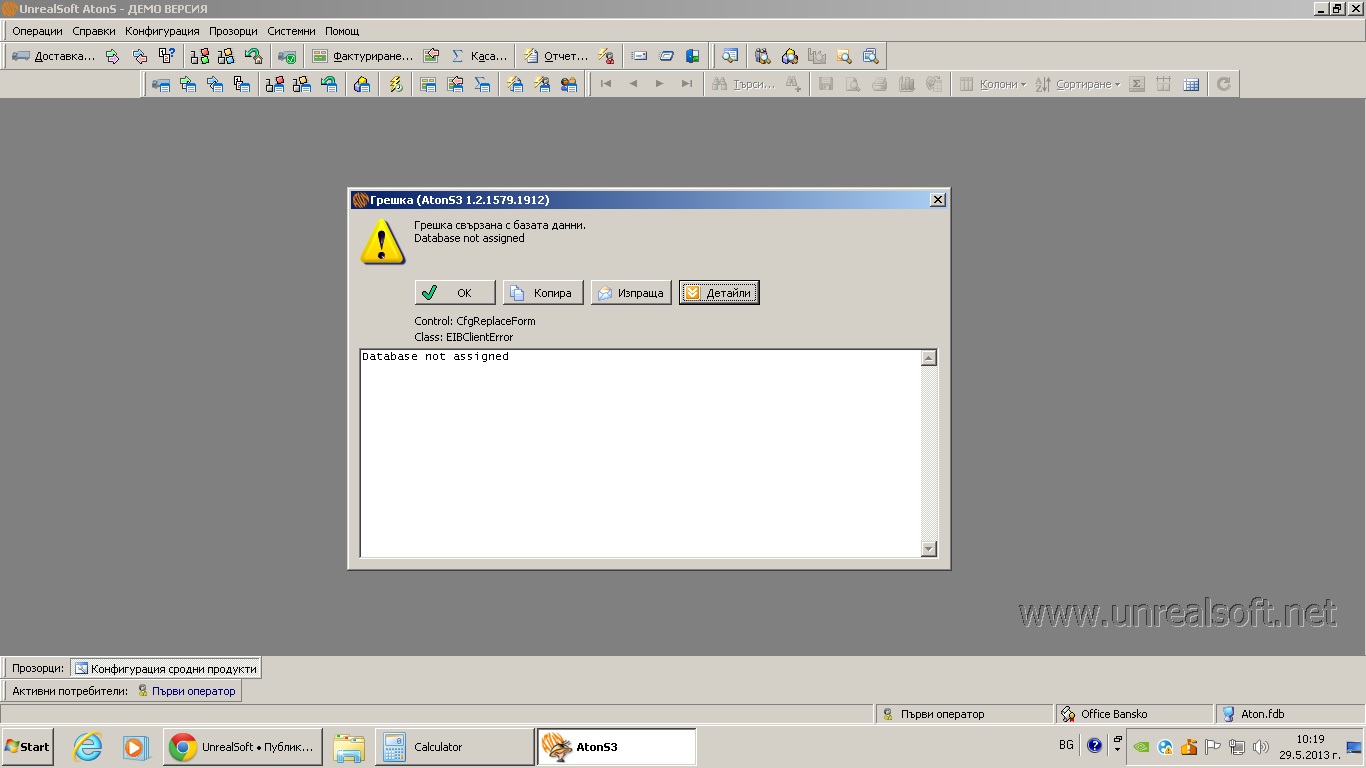The height and width of the screenshot is (768, 1366).
Task: Select Конфигурация сродни продукти window tab
Action: [166, 668]
